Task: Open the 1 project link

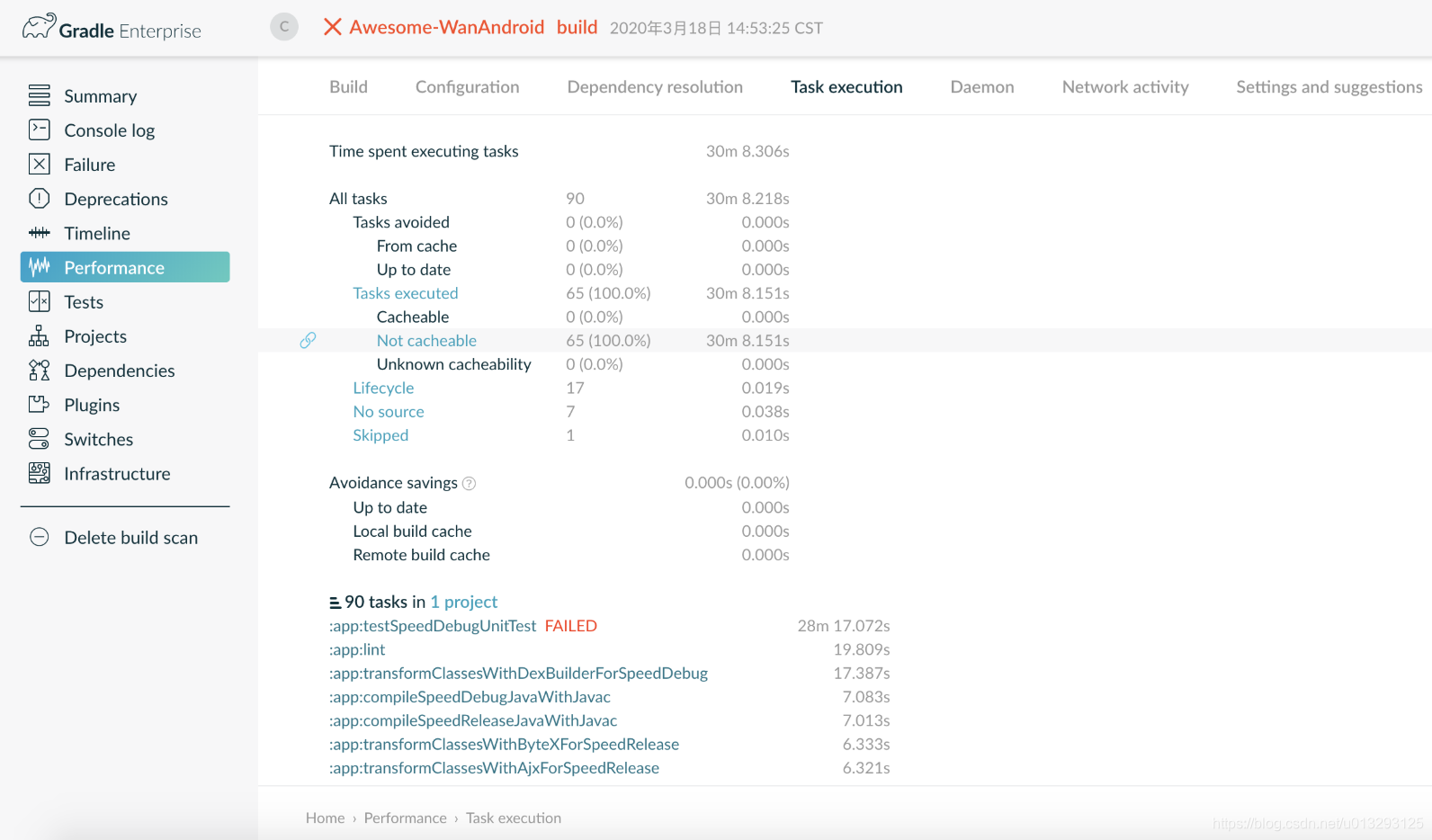Action: [464, 602]
